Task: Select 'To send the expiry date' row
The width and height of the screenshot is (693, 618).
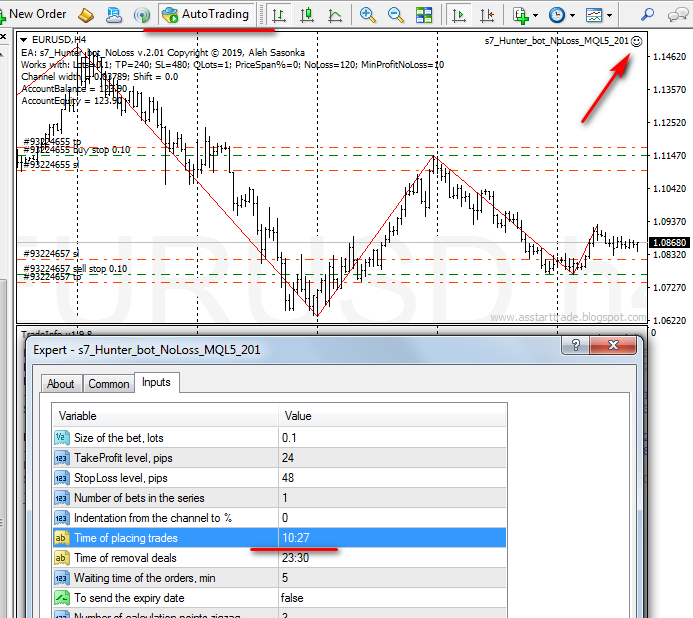Action: tap(279, 598)
